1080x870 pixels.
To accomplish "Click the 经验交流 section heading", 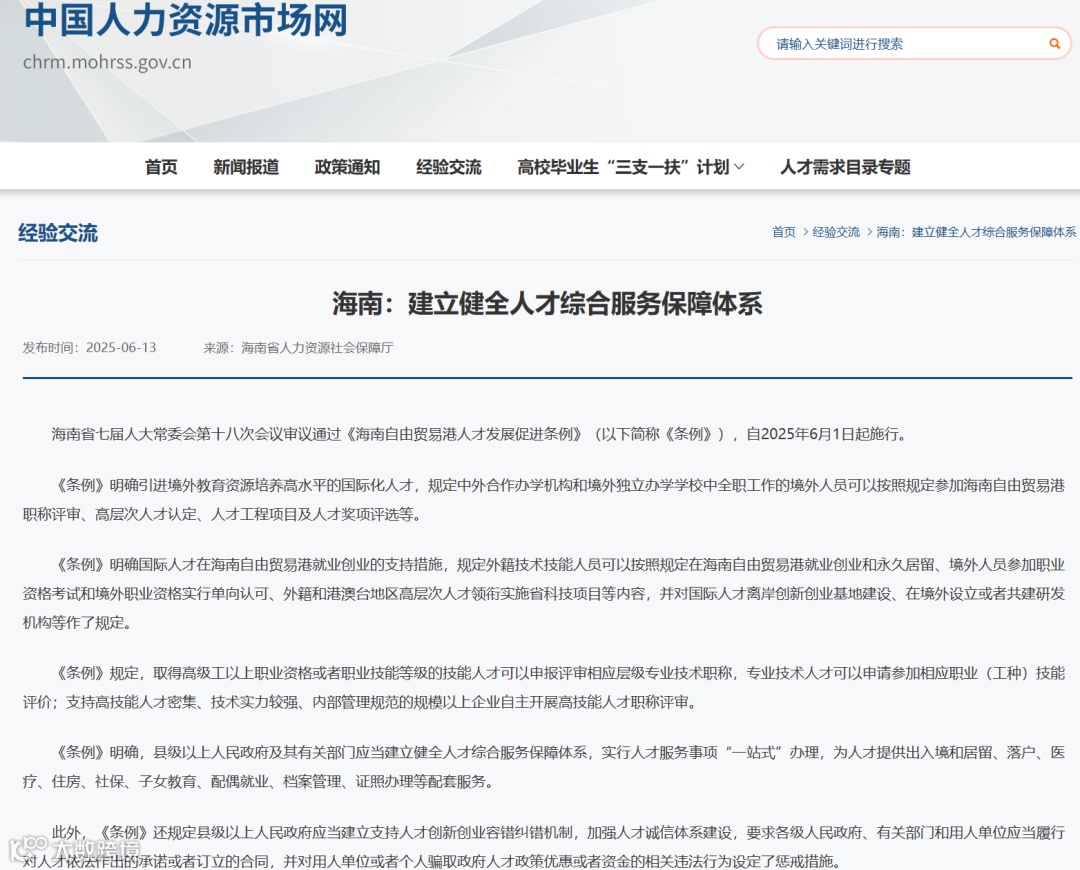I will (x=58, y=234).
